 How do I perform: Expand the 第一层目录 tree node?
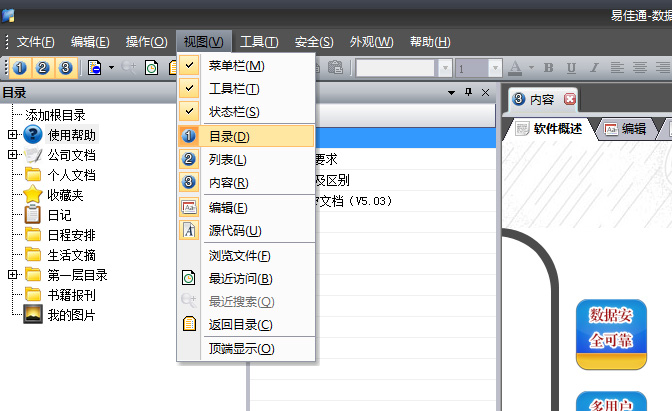coord(13,275)
